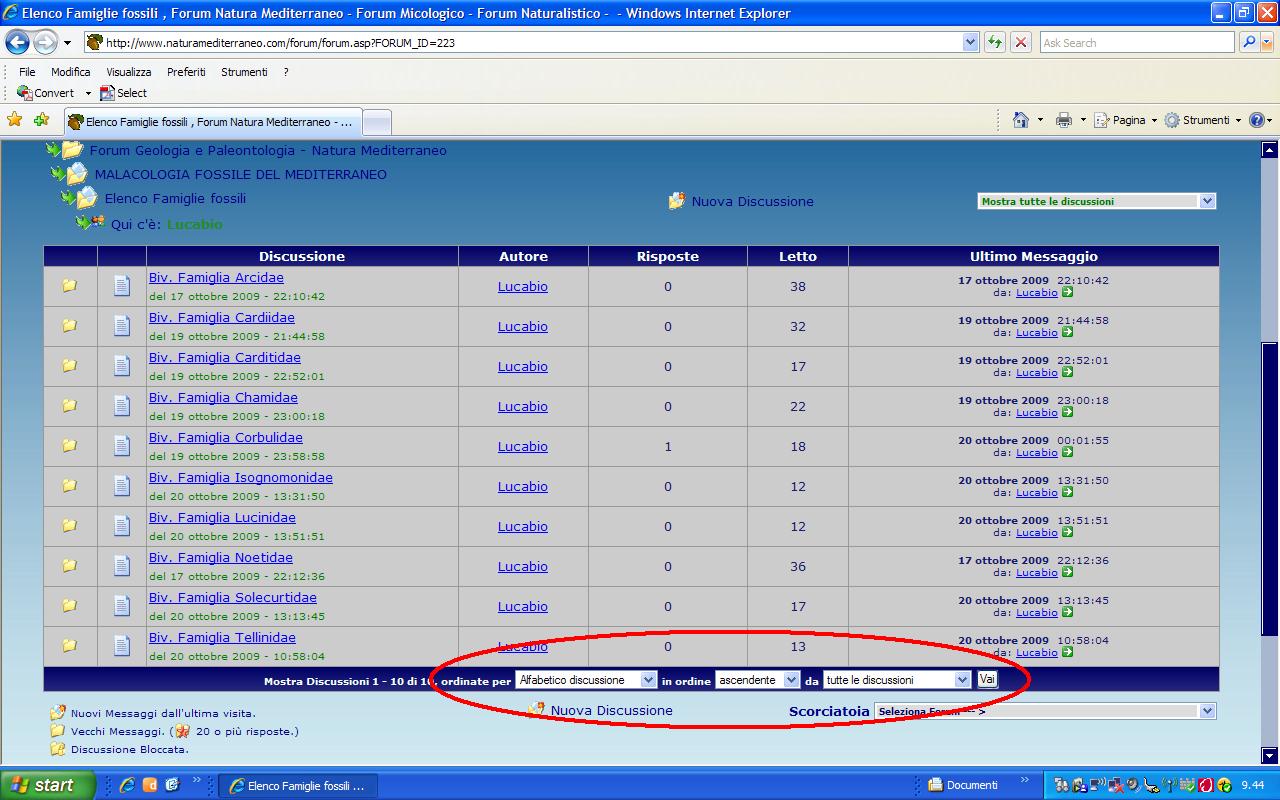1280x800 pixels.
Task: Click the 'Elenco Famiglie fossili' taskbar button
Action: [x=296, y=785]
